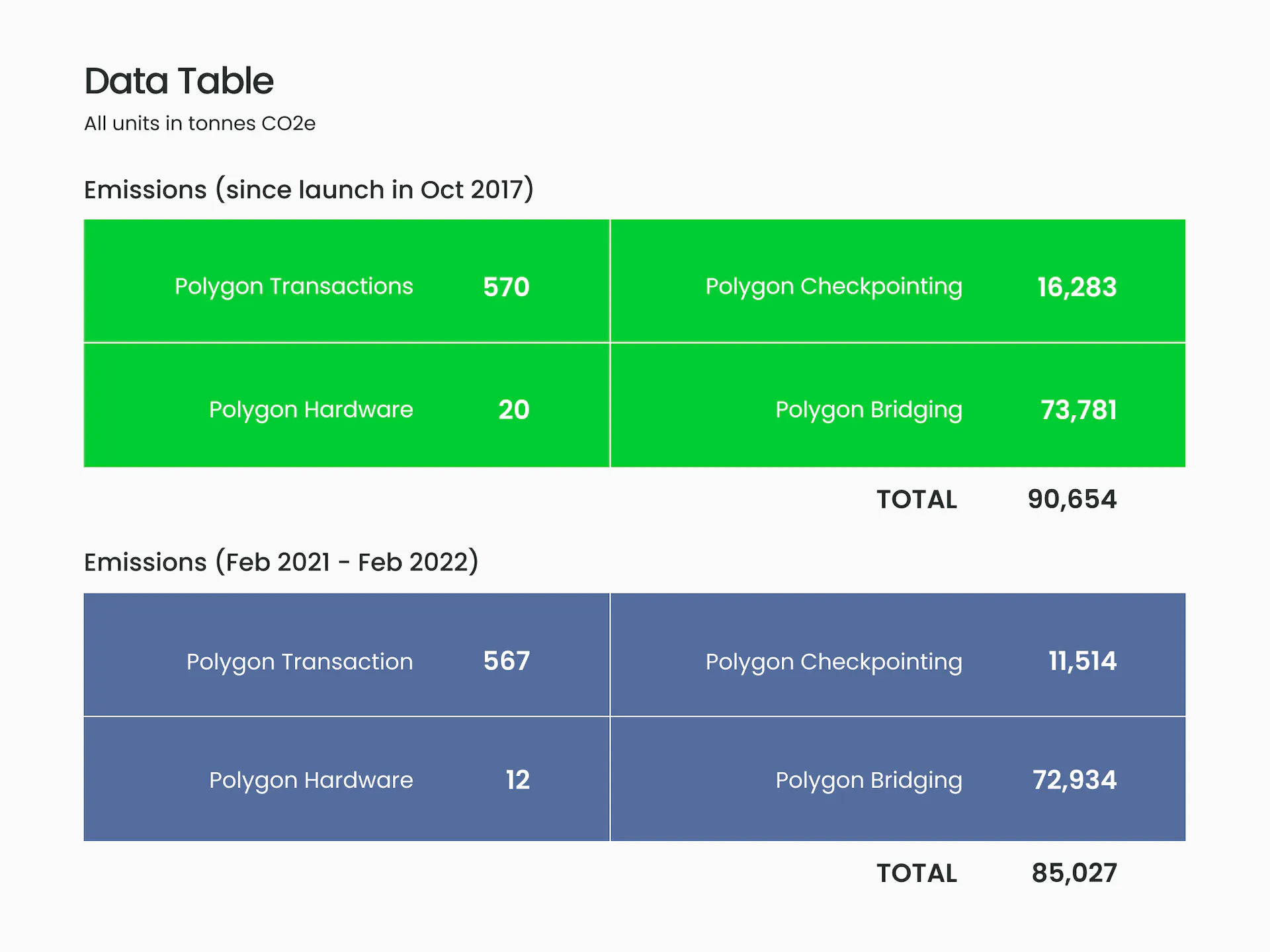This screenshot has width=1270, height=952.
Task: Select the total value 90,654
Action: point(1072,500)
